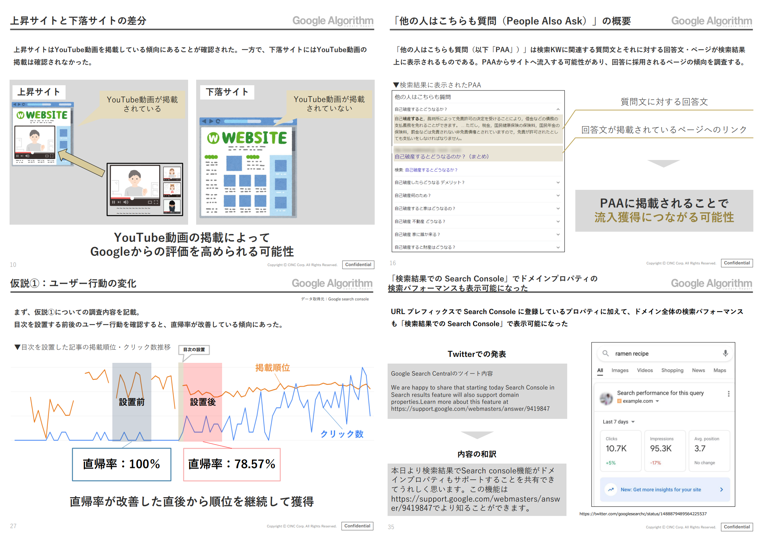Click the purple PAA answer link ending （まとめ）

coord(442,157)
